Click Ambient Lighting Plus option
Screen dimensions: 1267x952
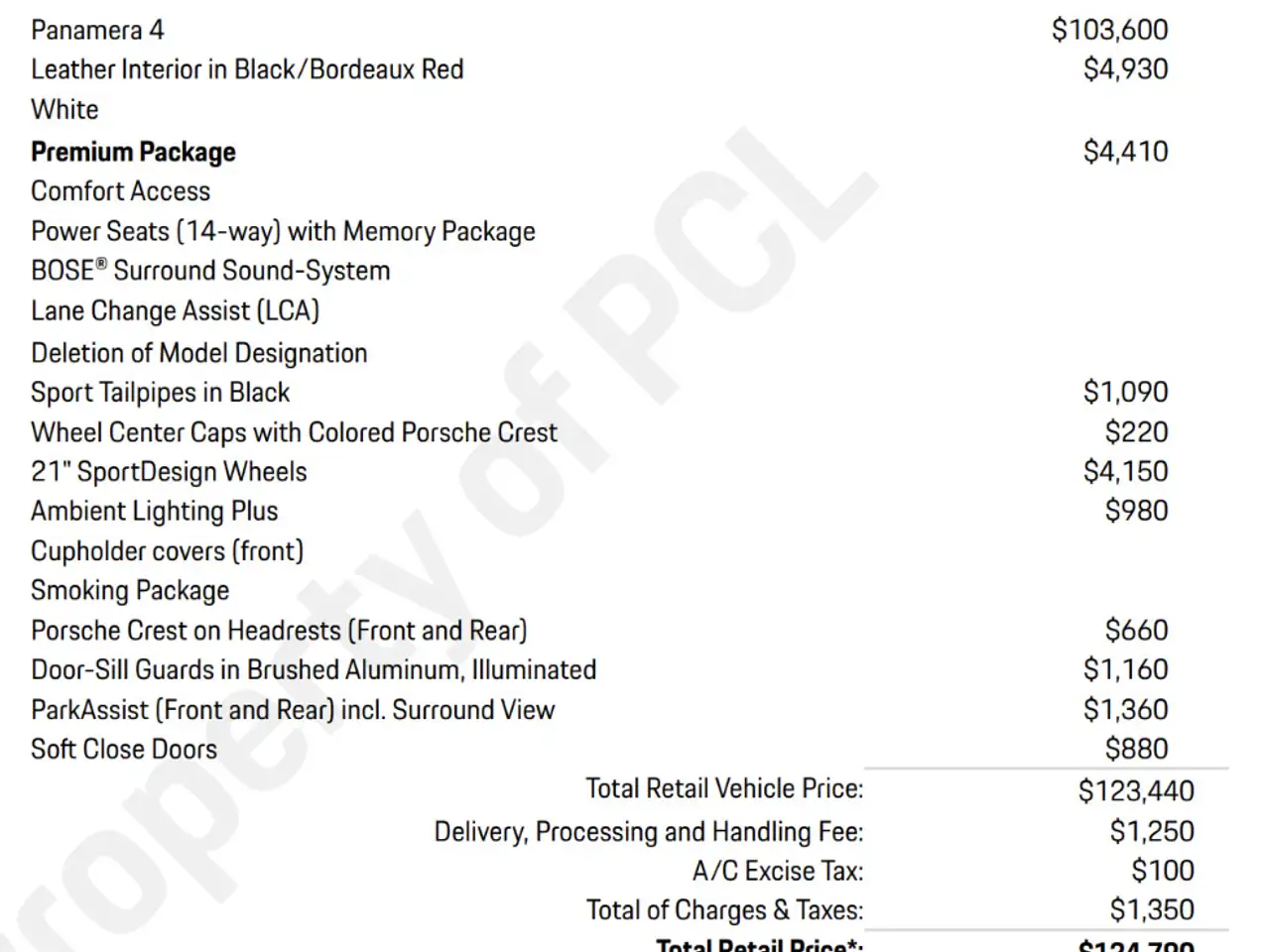154,512
